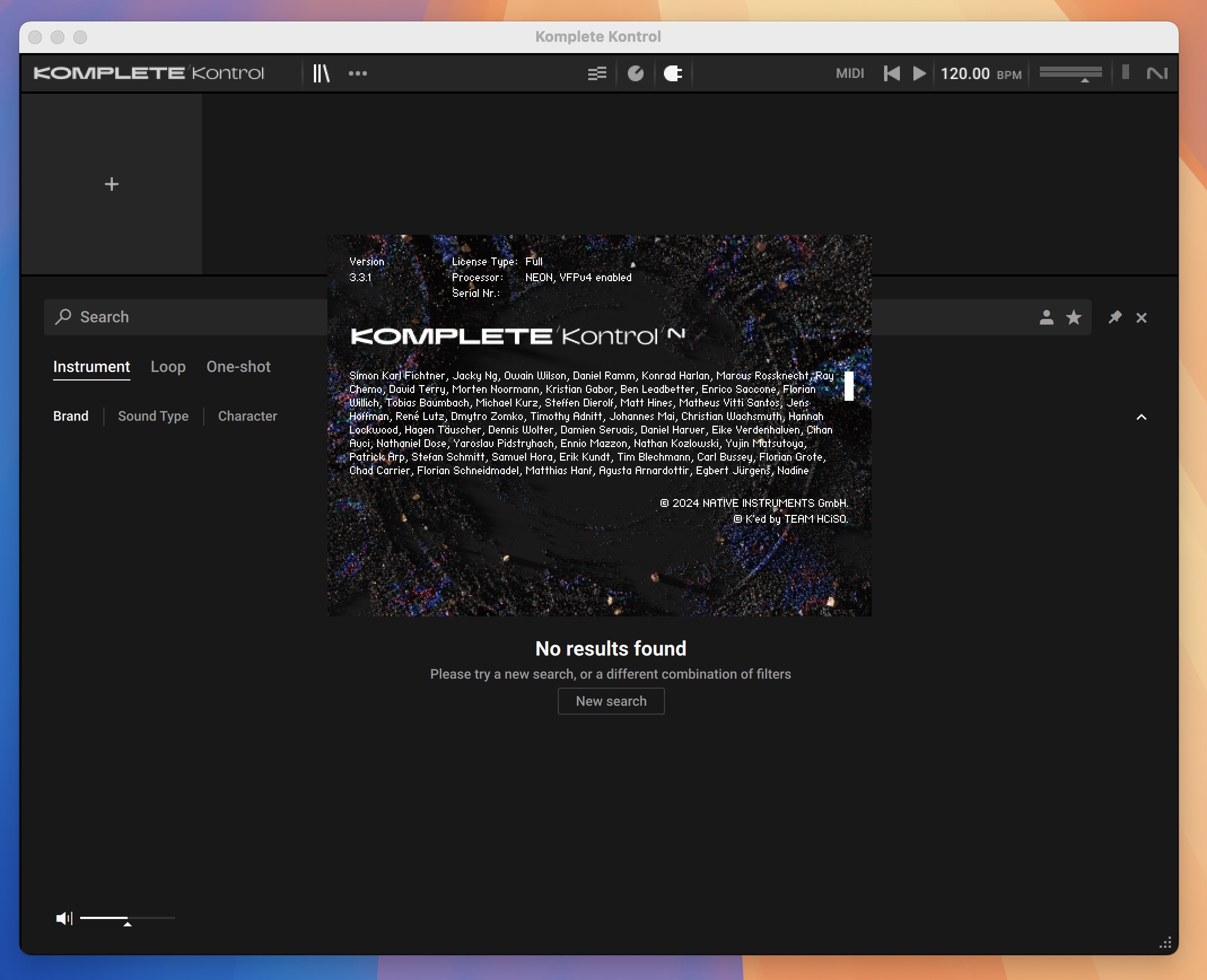Viewport: 1207px width, 980px height.
Task: Click the version number 3.3.1
Action: (360, 277)
